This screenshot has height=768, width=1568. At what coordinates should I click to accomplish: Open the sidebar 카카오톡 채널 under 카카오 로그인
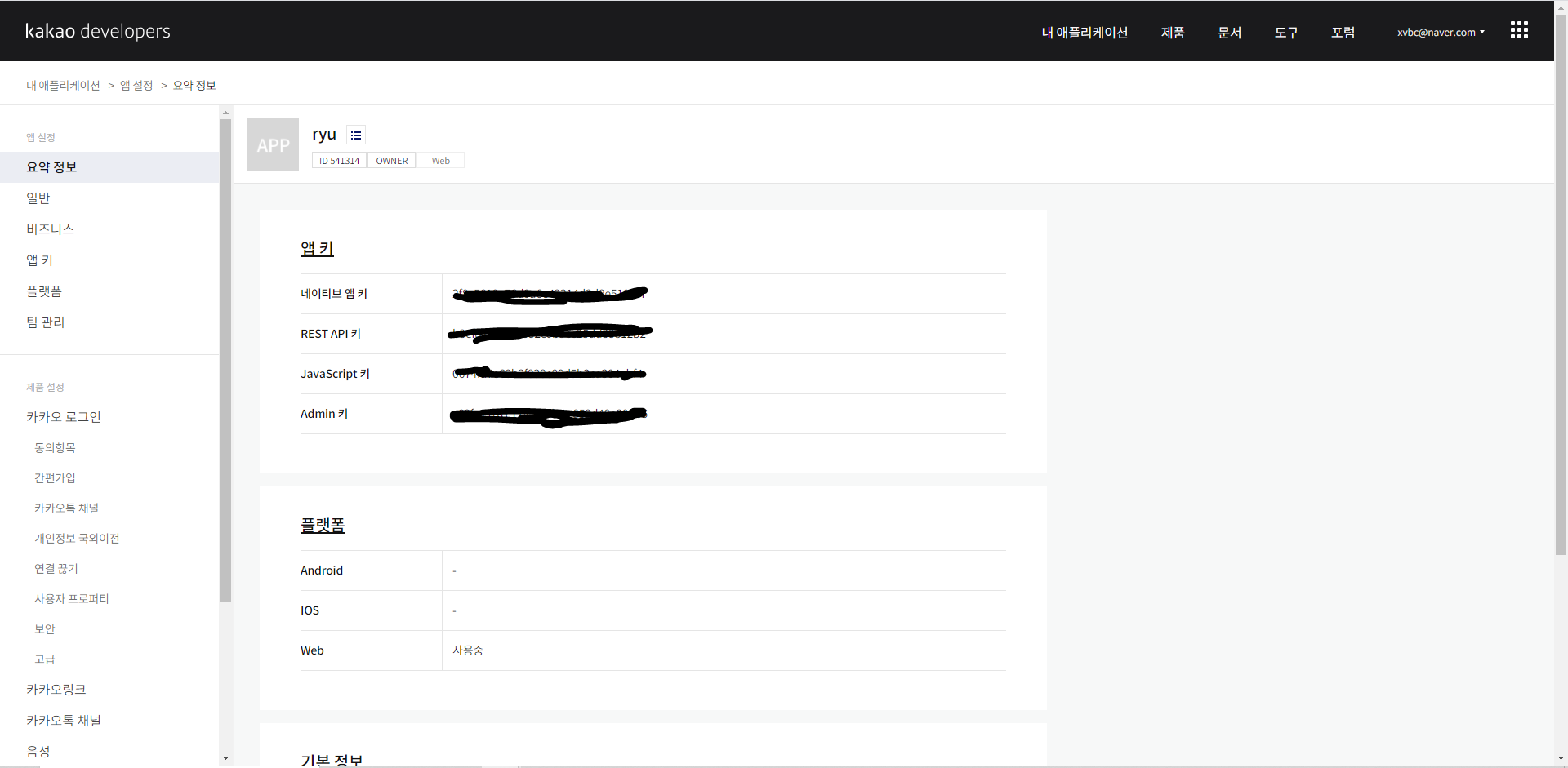tap(66, 508)
